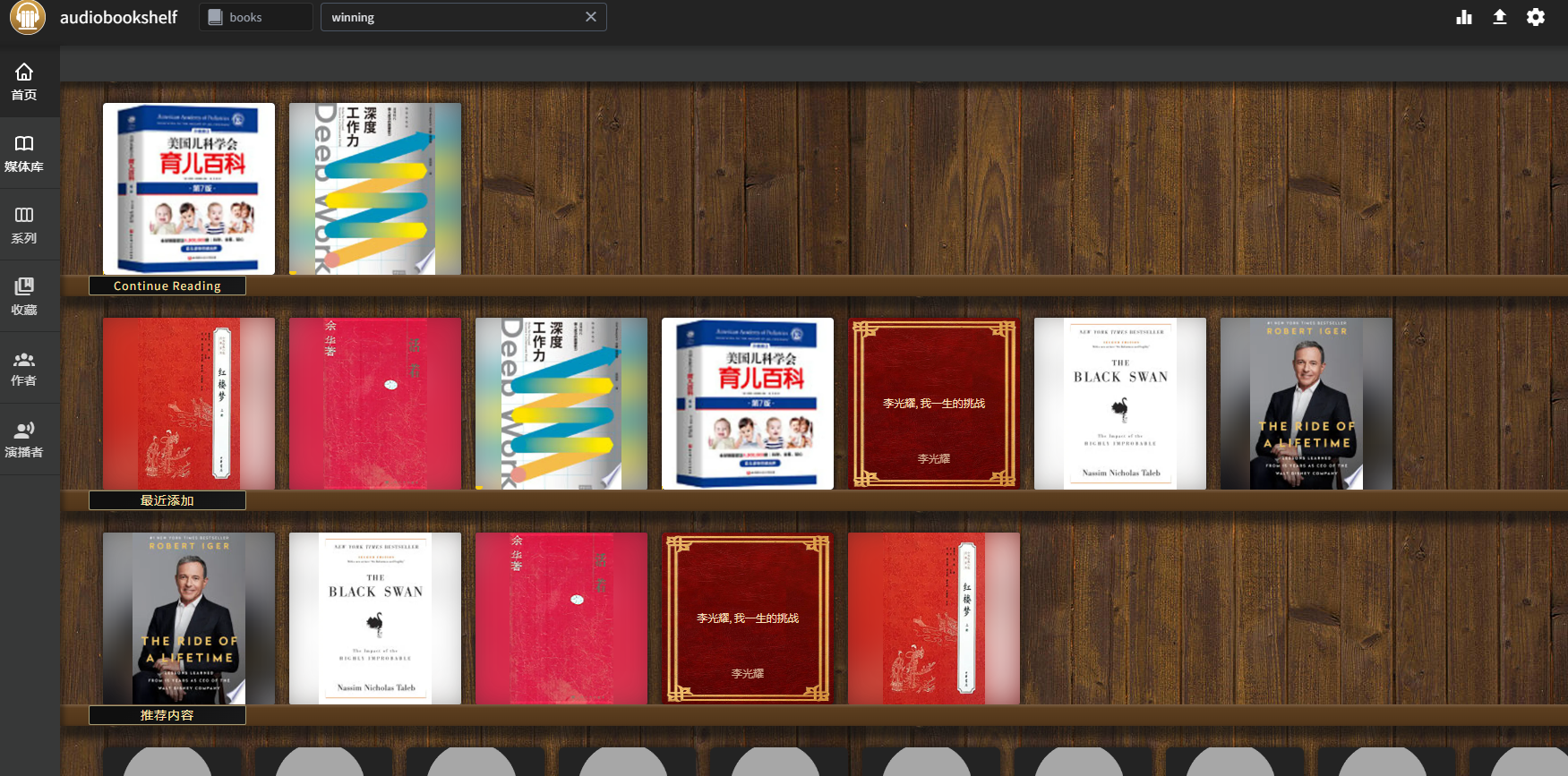The width and height of the screenshot is (1568, 776).
Task: Open 红楼梦 book in 最近添加 shelf
Action: (x=189, y=404)
